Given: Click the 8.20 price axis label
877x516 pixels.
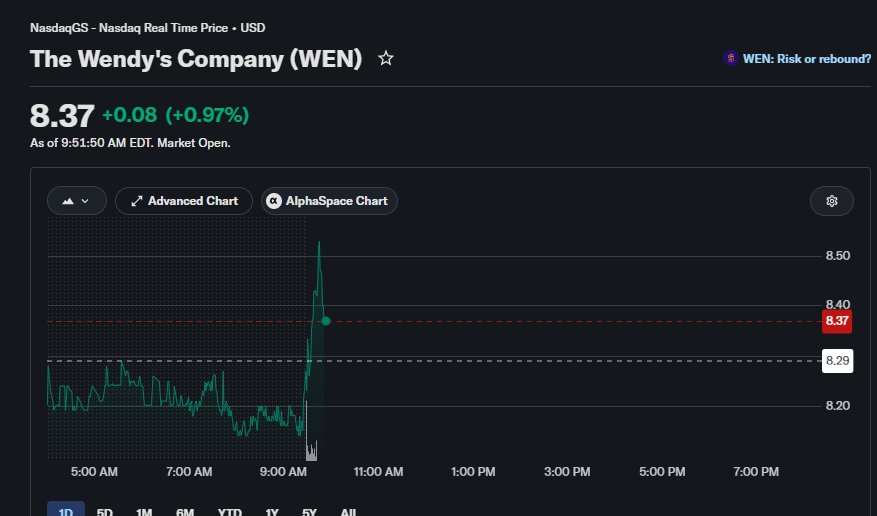Looking at the screenshot, I should click(838, 405).
